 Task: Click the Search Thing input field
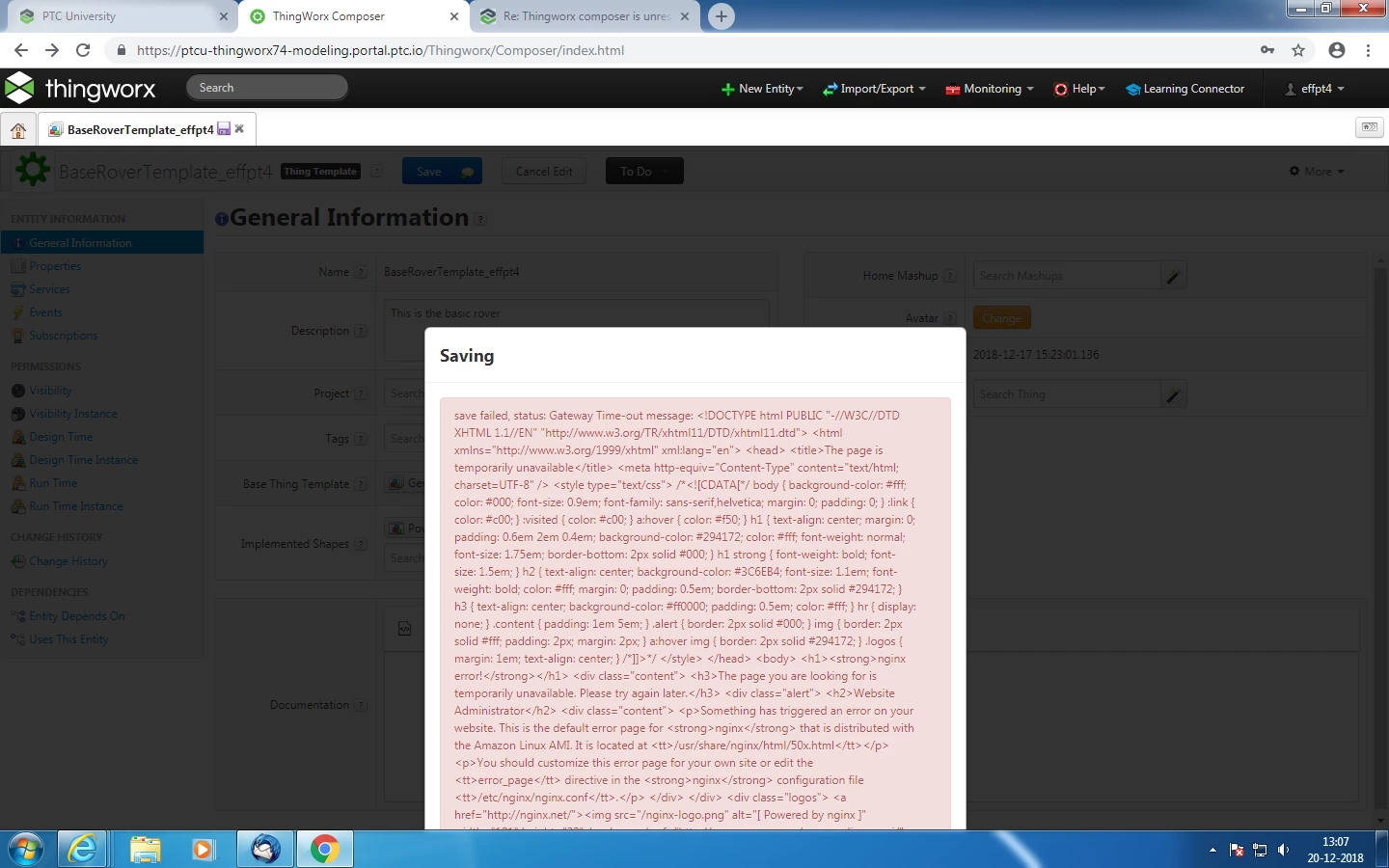pos(1067,394)
